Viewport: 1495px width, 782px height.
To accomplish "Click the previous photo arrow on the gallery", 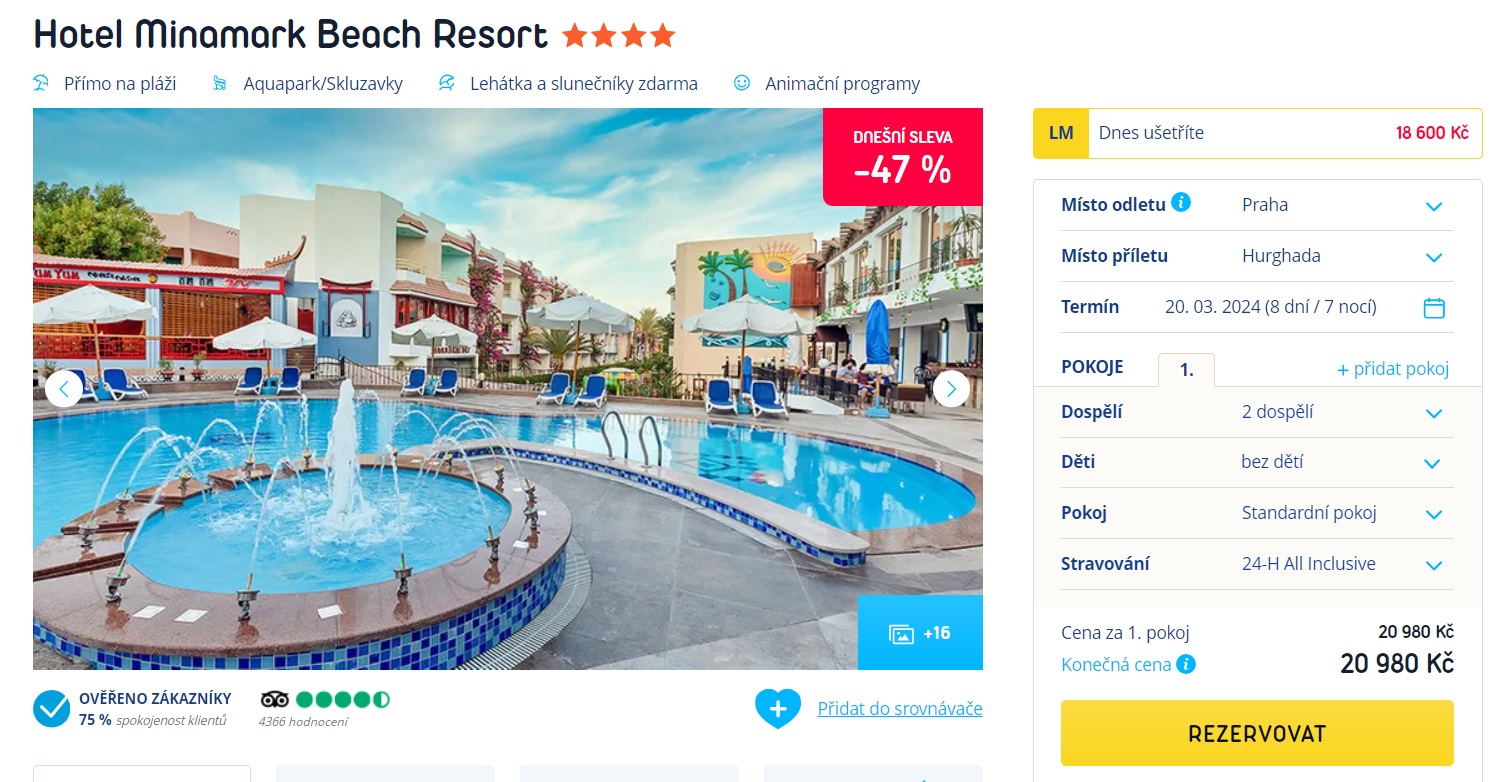I will tap(64, 388).
